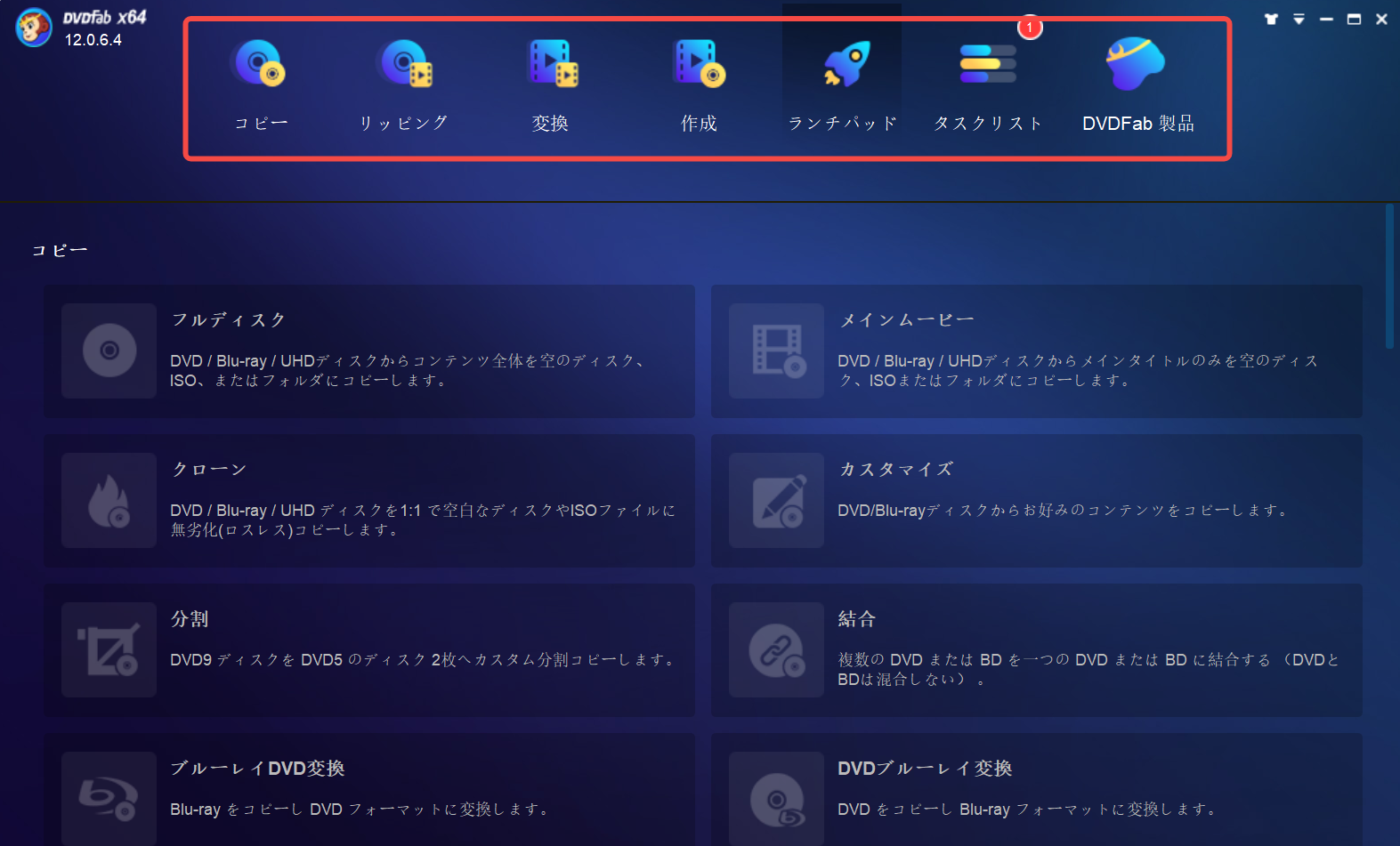Click the task list notification badge
The width and height of the screenshot is (1400, 846).
click(1030, 28)
